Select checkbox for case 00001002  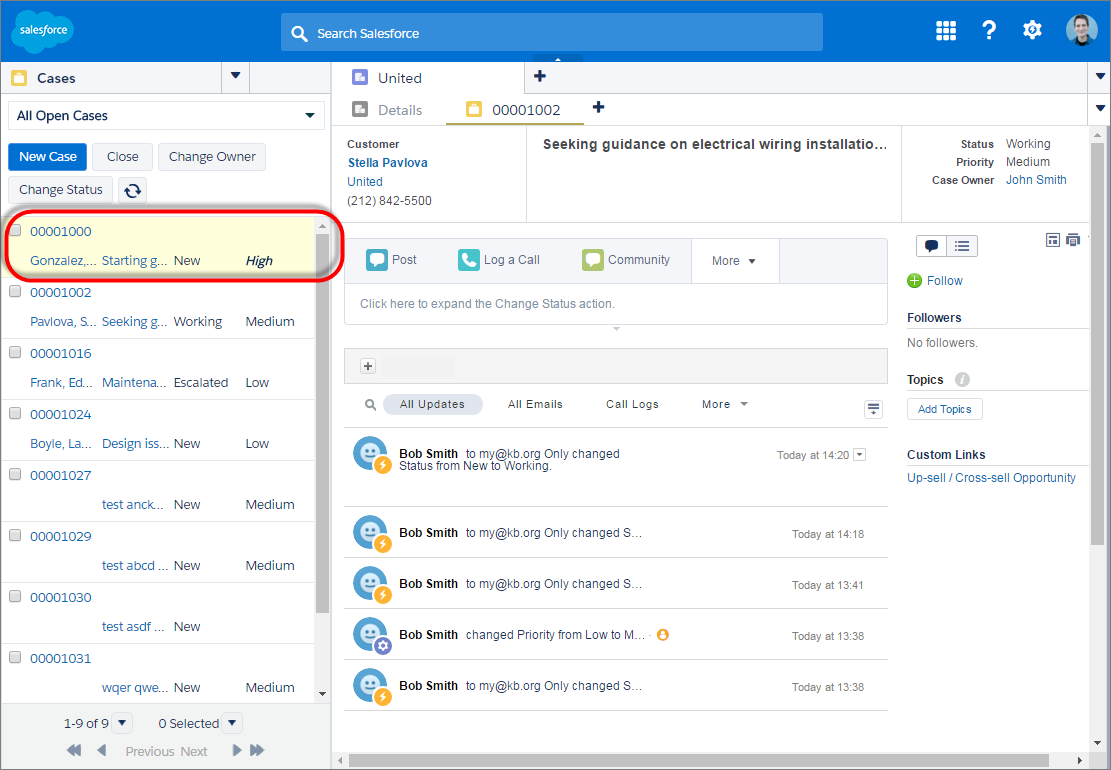click(15, 291)
